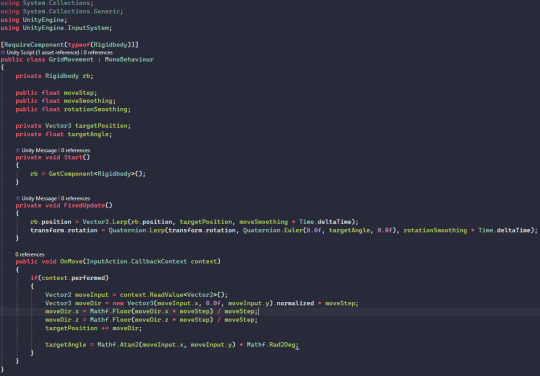Click '0 references' beside the Unity Script CodeLens
540x376 pixels.
click(98, 52)
